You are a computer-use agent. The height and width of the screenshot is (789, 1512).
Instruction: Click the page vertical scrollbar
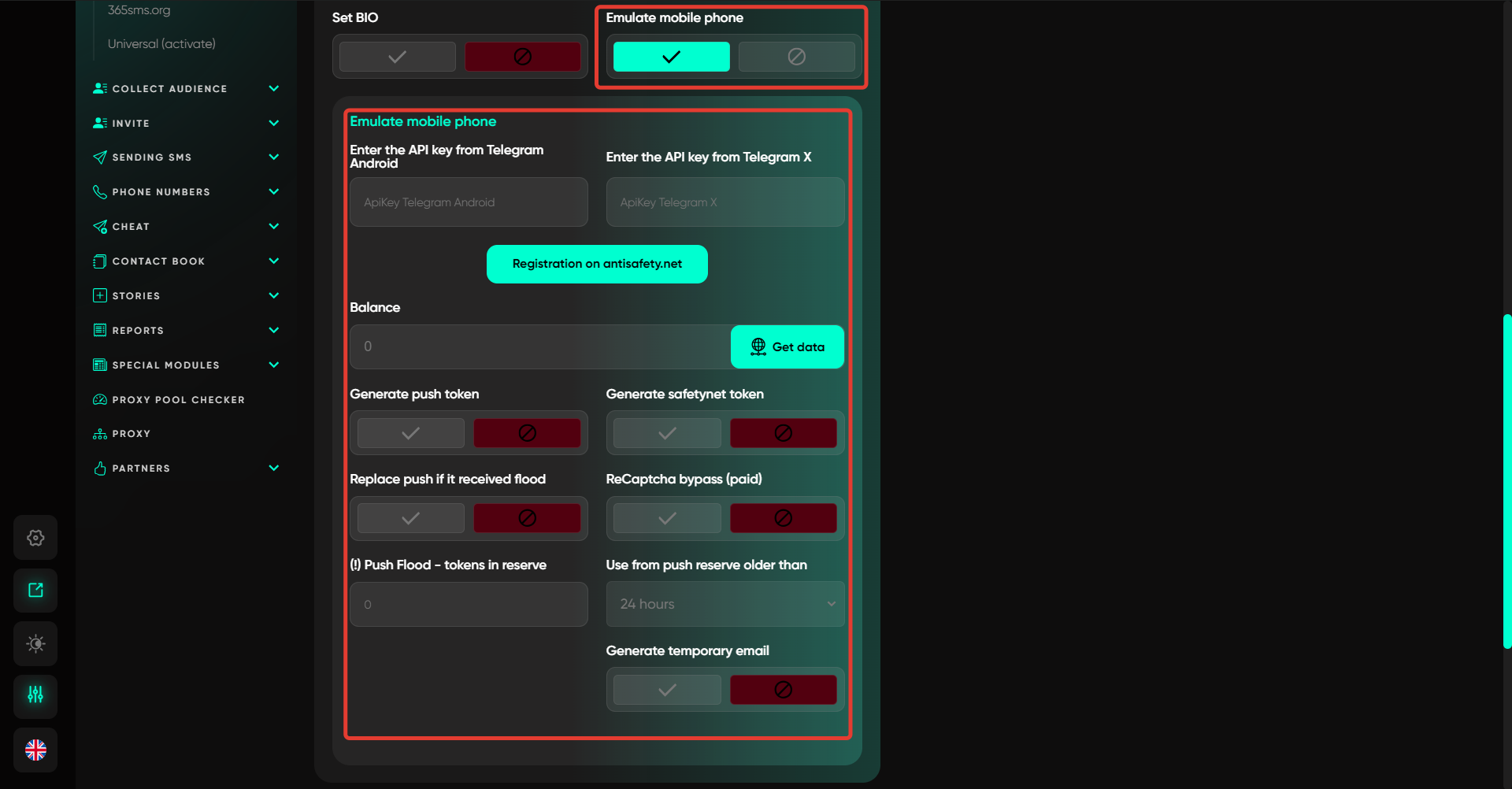(1506, 480)
